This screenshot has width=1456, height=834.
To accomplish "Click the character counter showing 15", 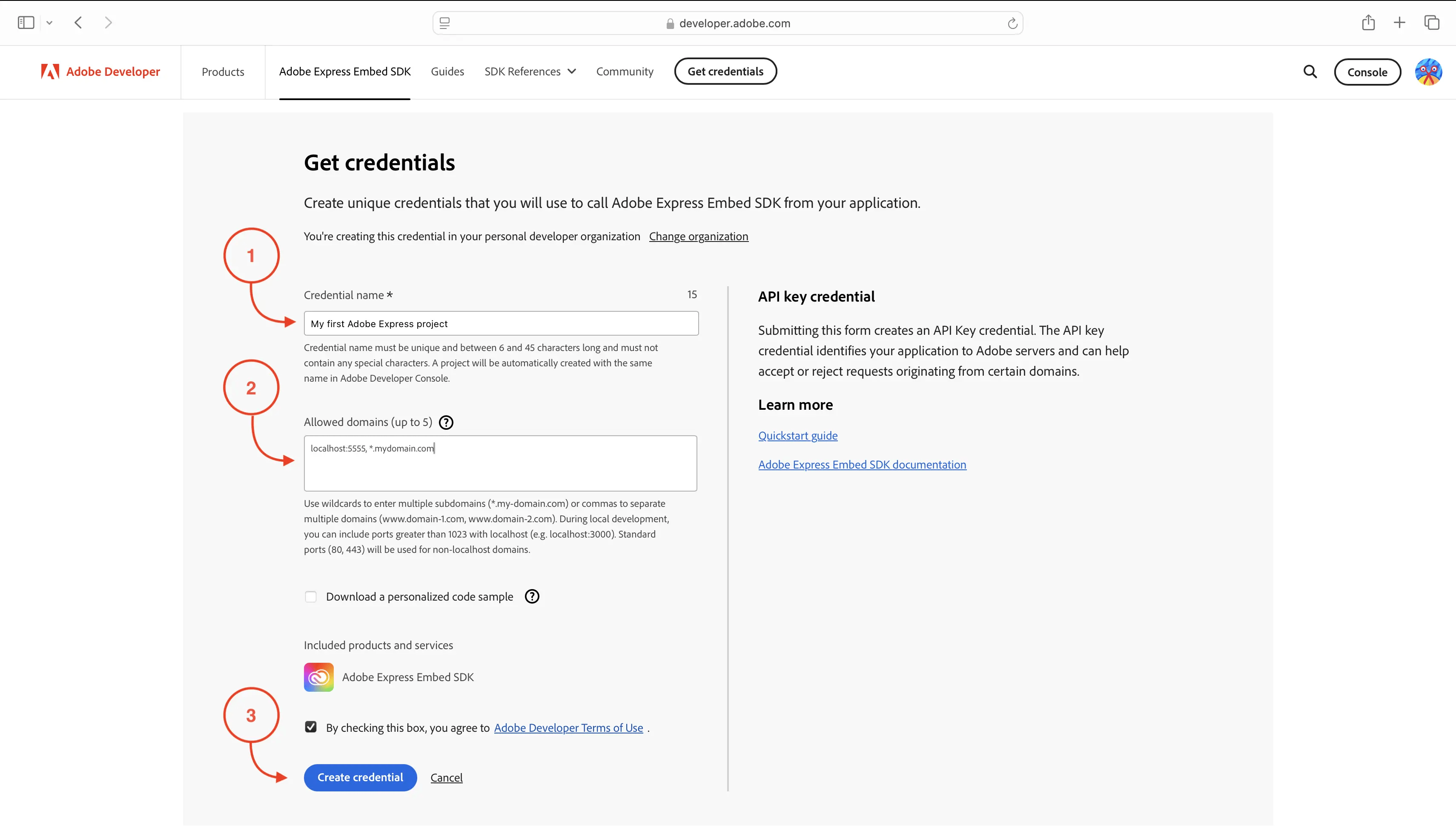I will point(692,294).
